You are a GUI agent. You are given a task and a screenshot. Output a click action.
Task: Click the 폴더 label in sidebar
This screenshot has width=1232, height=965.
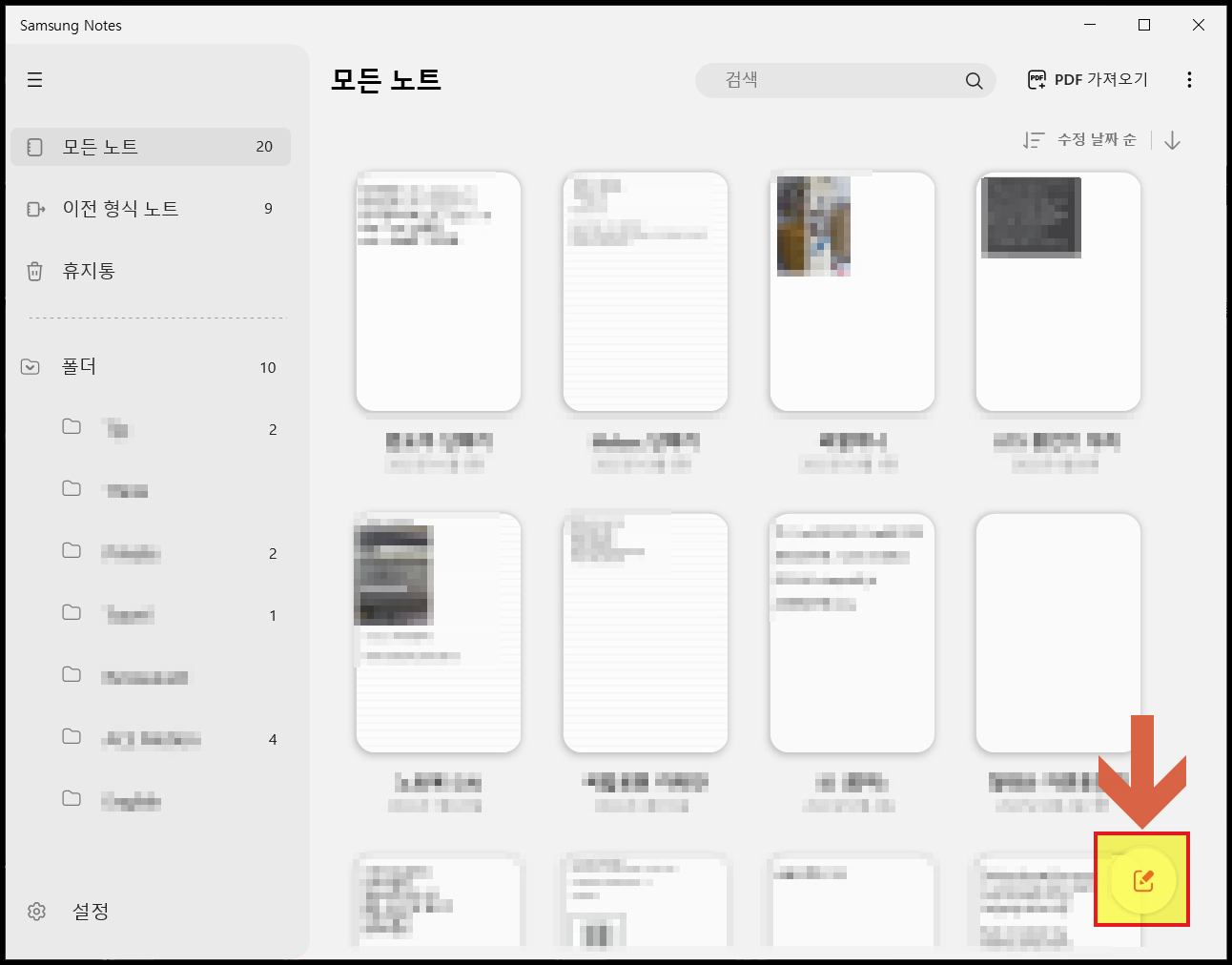point(79,366)
